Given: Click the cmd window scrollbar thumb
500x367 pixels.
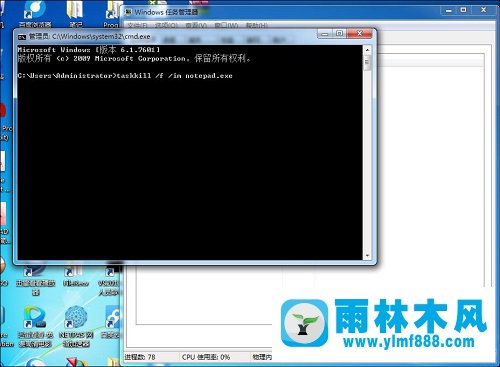Looking at the screenshot, I should pos(367,63).
